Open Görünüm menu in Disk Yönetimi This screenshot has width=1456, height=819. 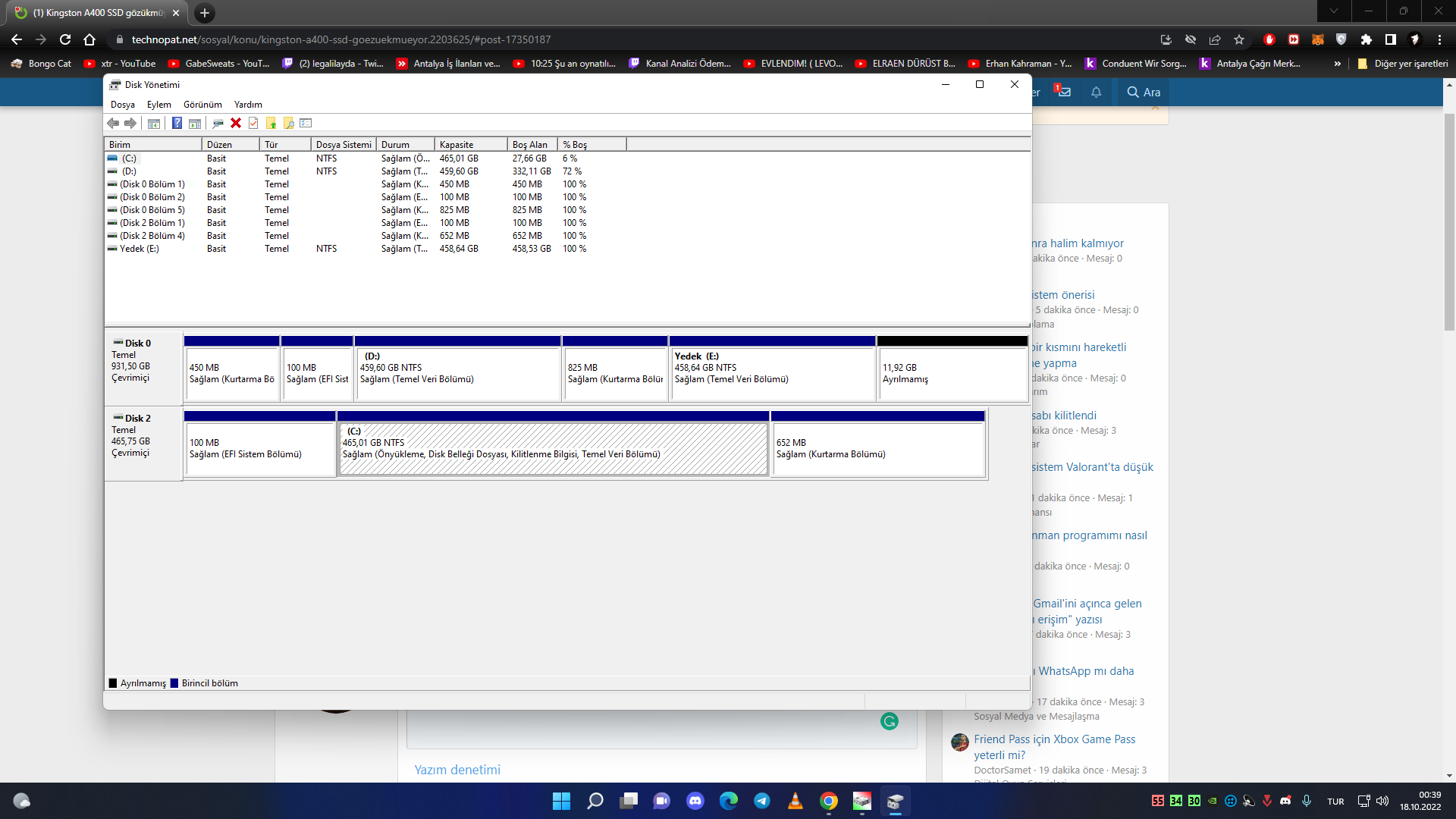pyautogui.click(x=202, y=105)
